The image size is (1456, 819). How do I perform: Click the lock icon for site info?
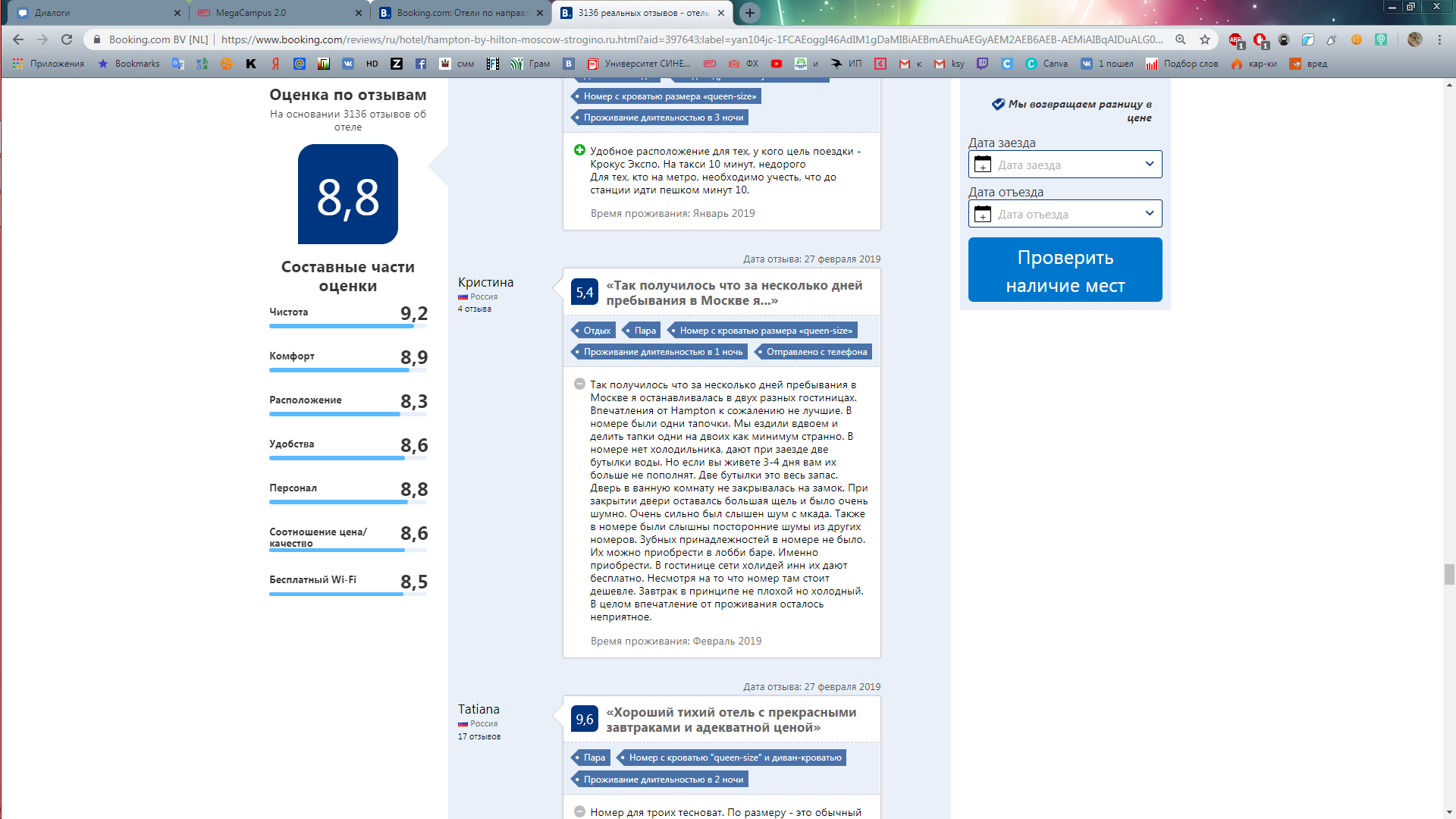(96, 39)
